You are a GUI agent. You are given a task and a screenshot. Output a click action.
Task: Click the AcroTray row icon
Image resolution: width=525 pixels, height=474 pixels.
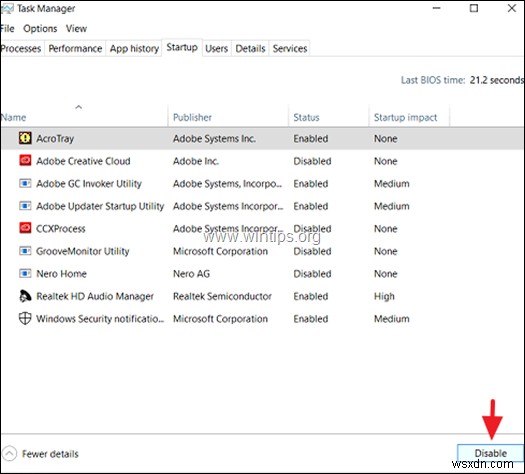coord(25,138)
